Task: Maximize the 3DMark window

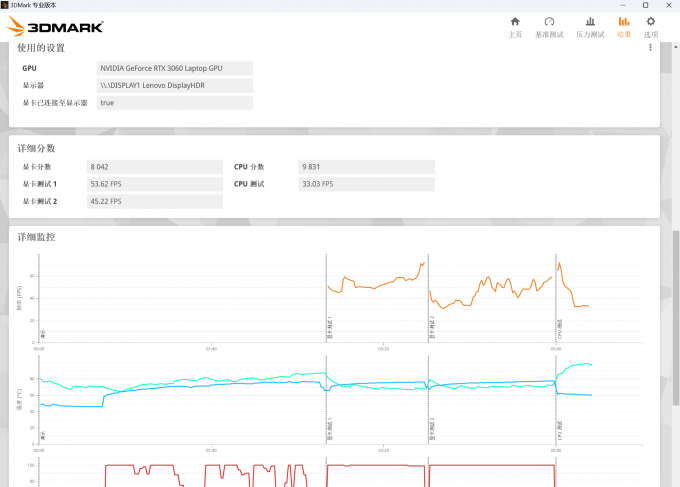Action: pos(645,5)
